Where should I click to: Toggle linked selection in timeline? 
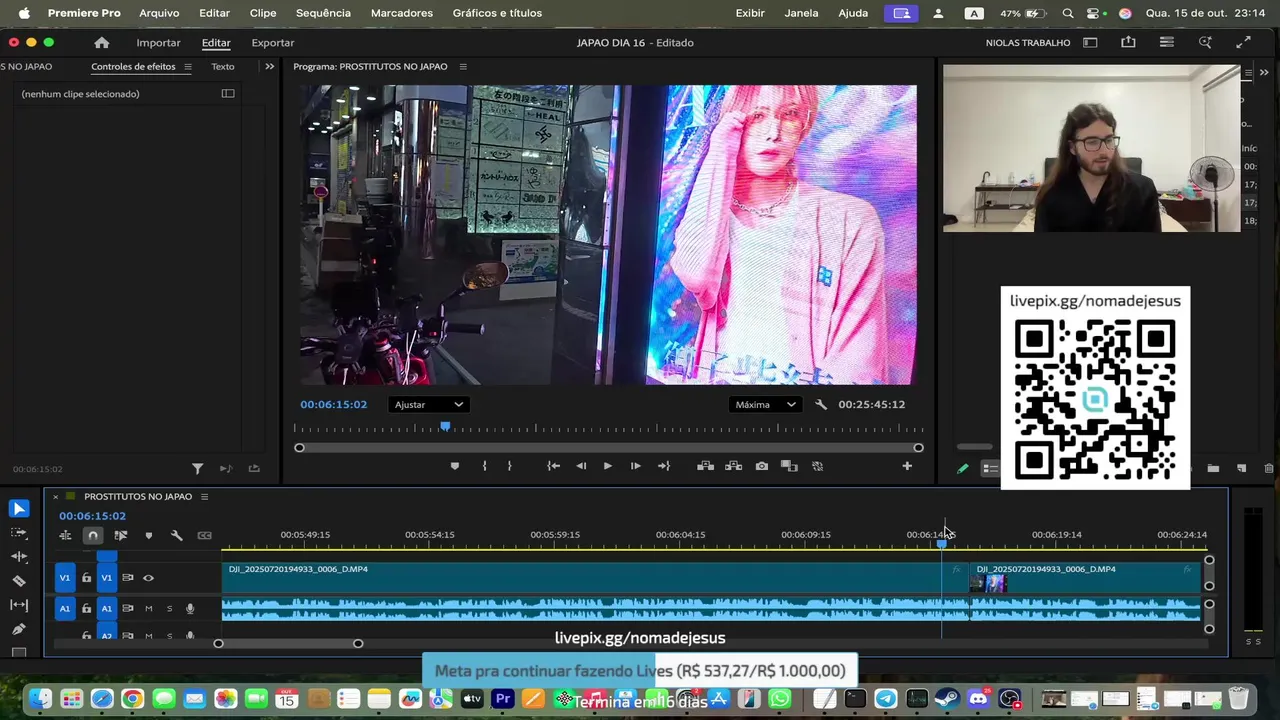pos(121,535)
